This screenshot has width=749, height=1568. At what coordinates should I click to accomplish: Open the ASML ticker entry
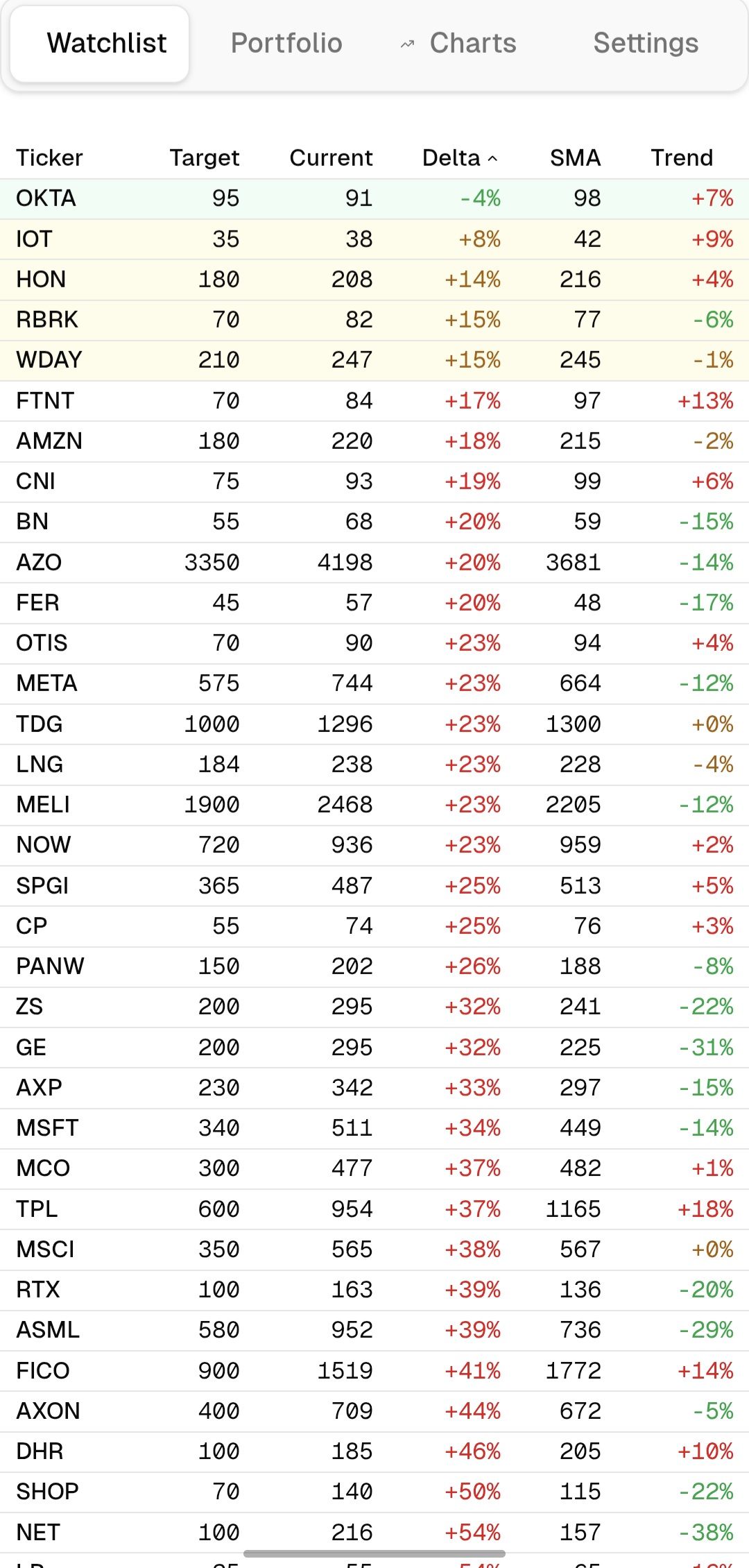[48, 1330]
